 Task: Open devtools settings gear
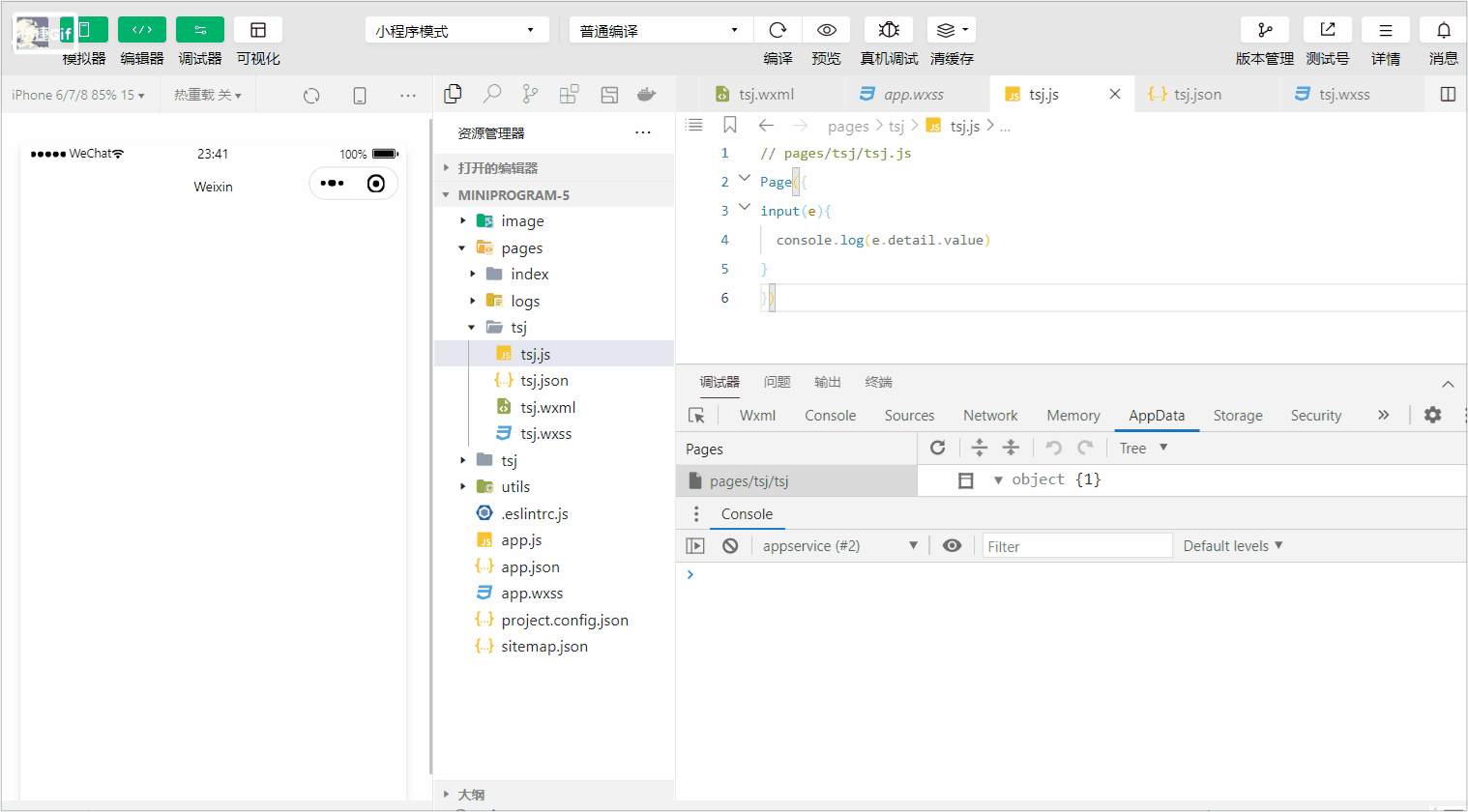(x=1432, y=415)
